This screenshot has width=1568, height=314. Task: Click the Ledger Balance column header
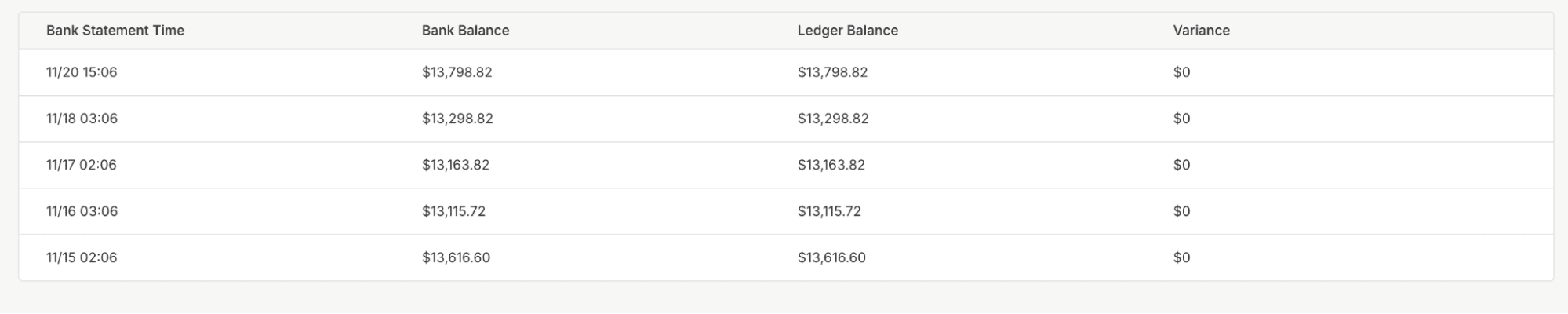(x=847, y=31)
